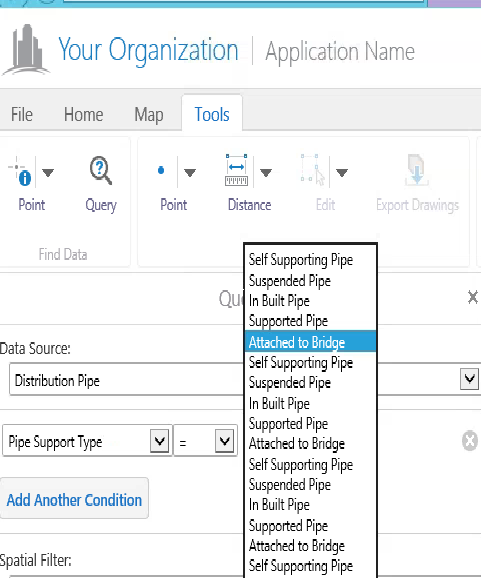Click the organization building logo
This screenshot has width=481, height=578.
click(x=25, y=50)
